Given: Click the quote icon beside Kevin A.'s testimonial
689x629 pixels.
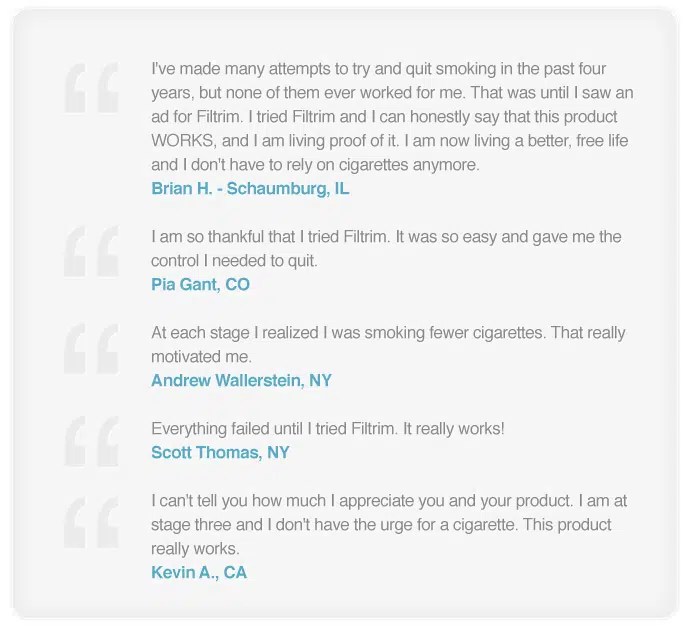Looking at the screenshot, I should click(x=92, y=523).
